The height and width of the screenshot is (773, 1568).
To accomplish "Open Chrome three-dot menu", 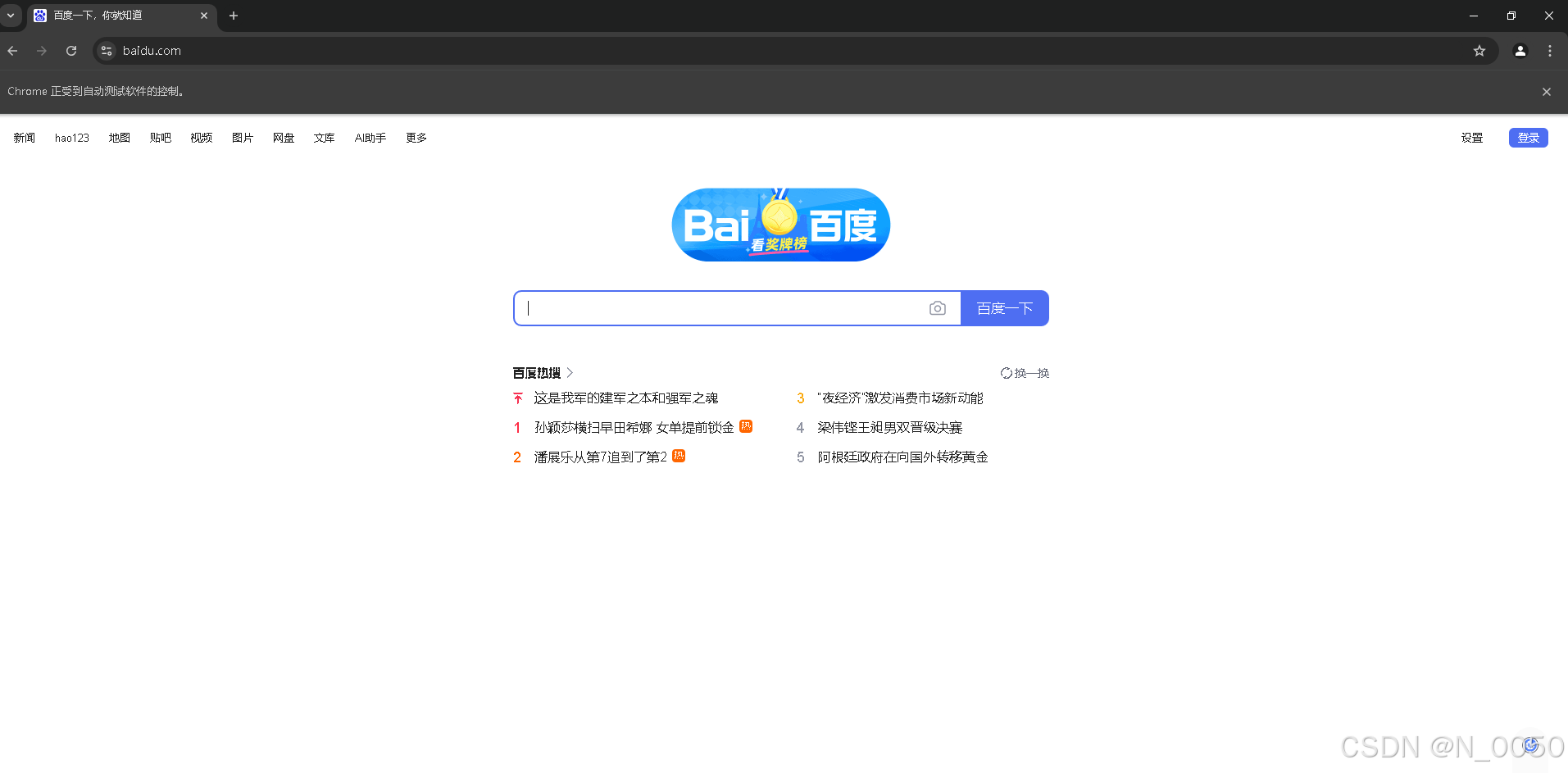I will [1550, 51].
